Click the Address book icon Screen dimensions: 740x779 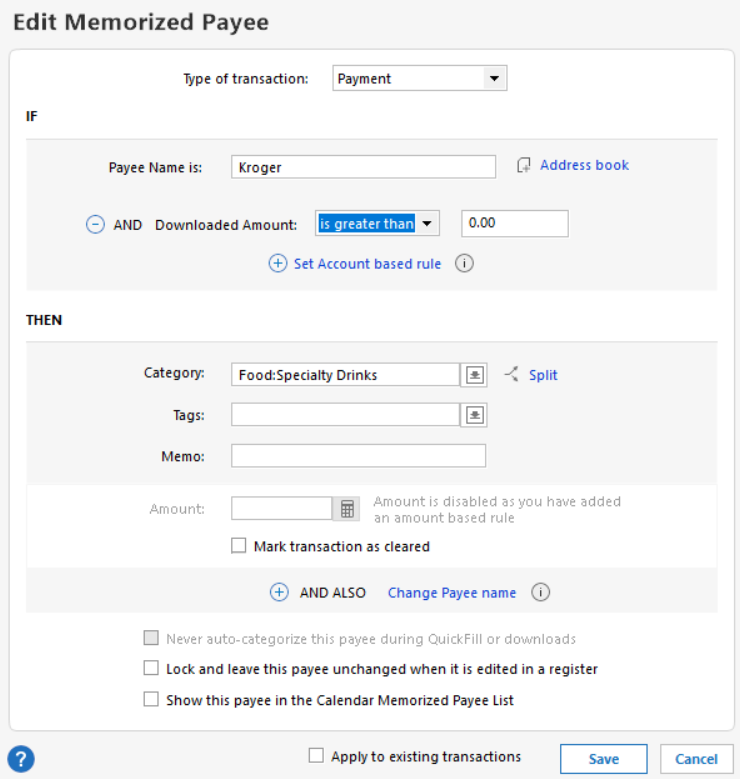[524, 166]
